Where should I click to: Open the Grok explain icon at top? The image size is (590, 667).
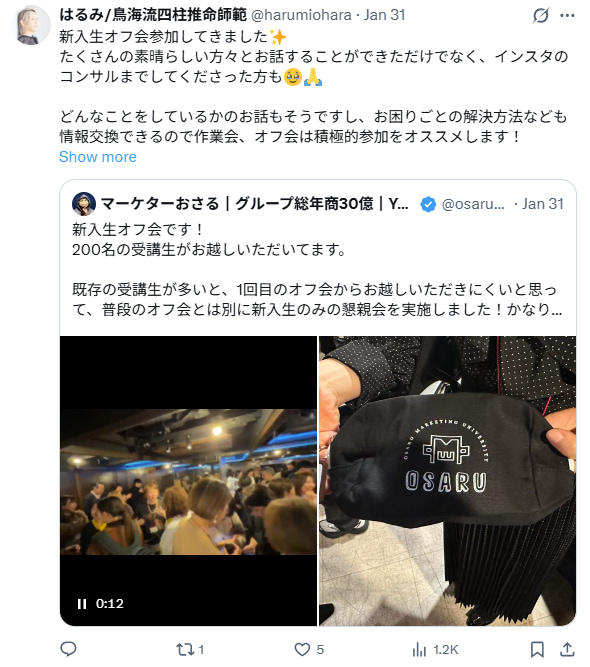(x=541, y=16)
